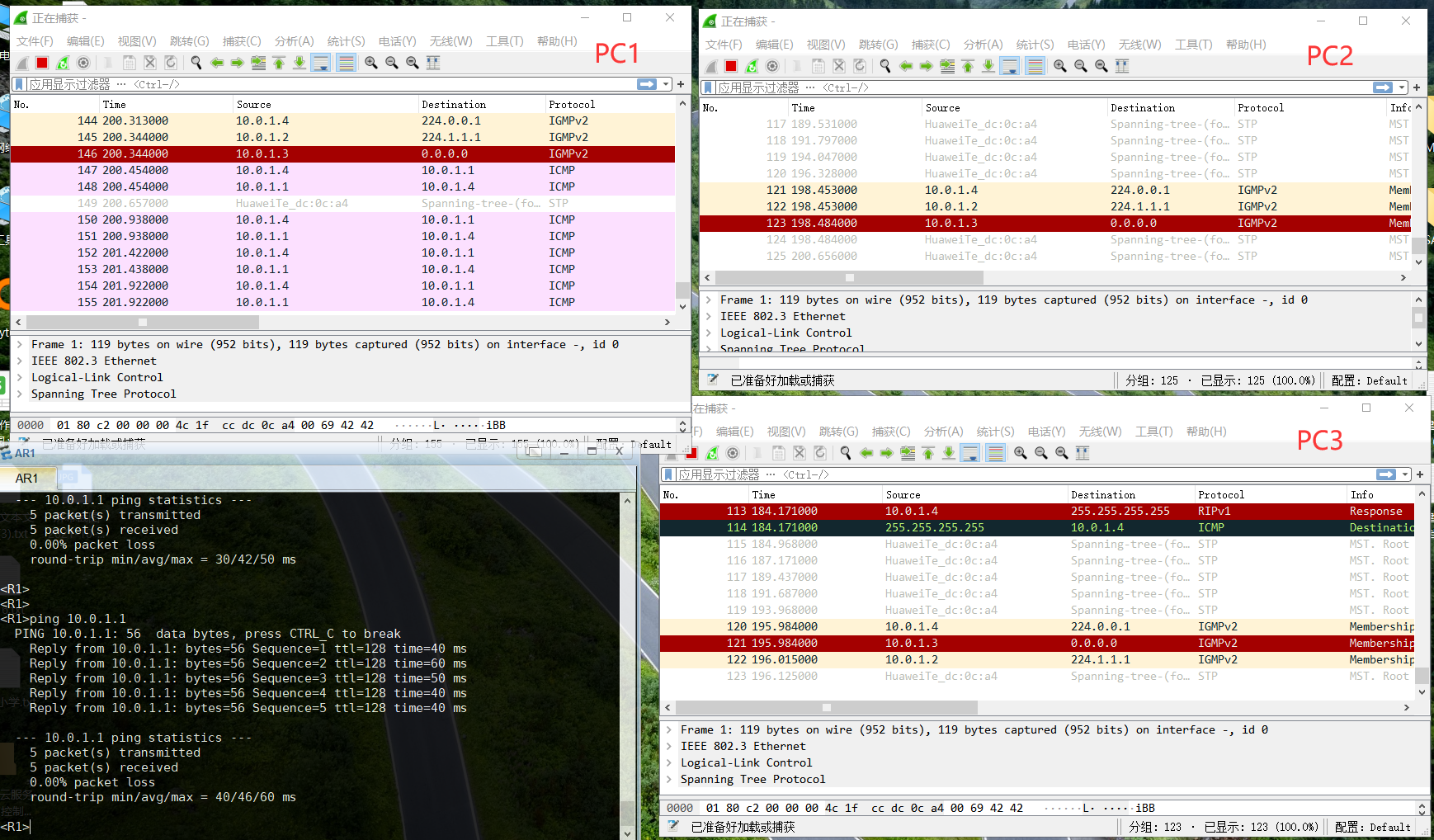The image size is (1434, 840).
Task: Toggle auto-scroll during capture in PC2 toolbar
Action: pyautogui.click(x=1009, y=66)
